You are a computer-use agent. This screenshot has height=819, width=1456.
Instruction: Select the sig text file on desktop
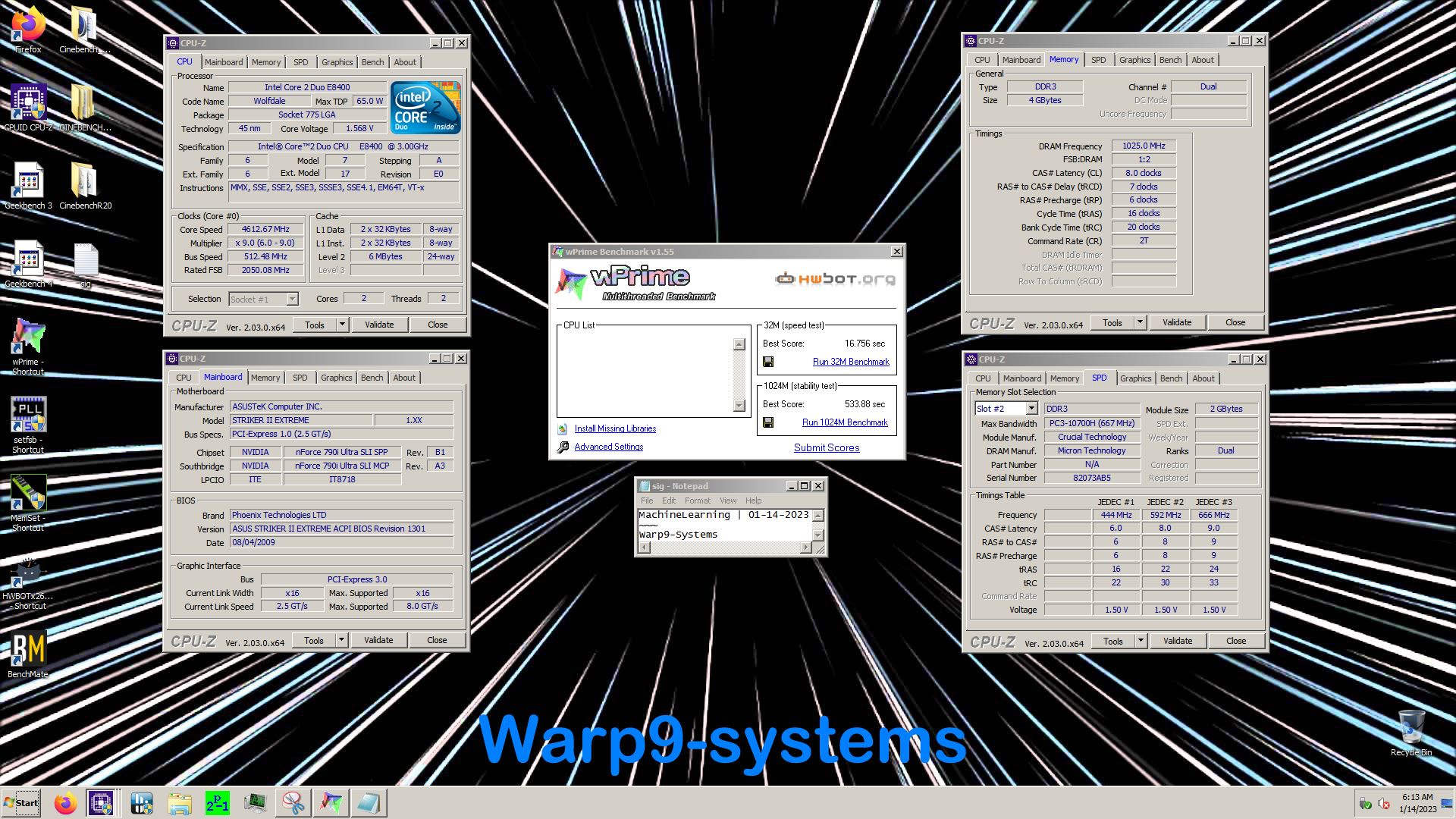(85, 264)
